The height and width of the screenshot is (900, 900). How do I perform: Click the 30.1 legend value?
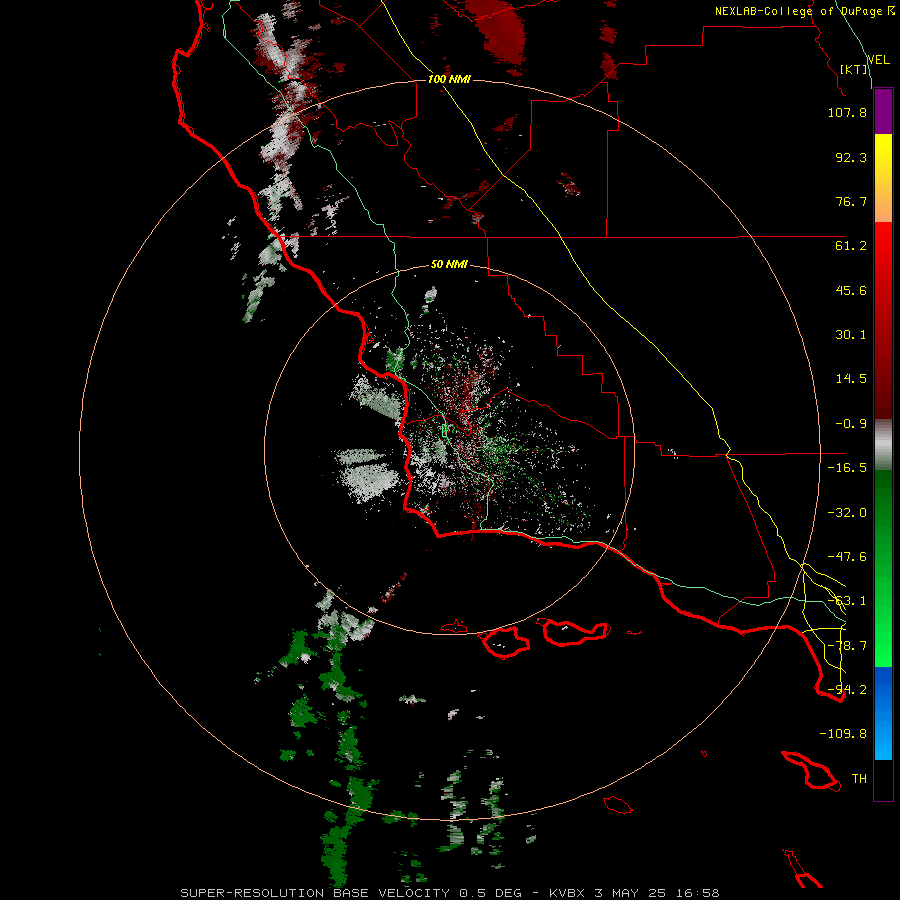click(x=851, y=335)
